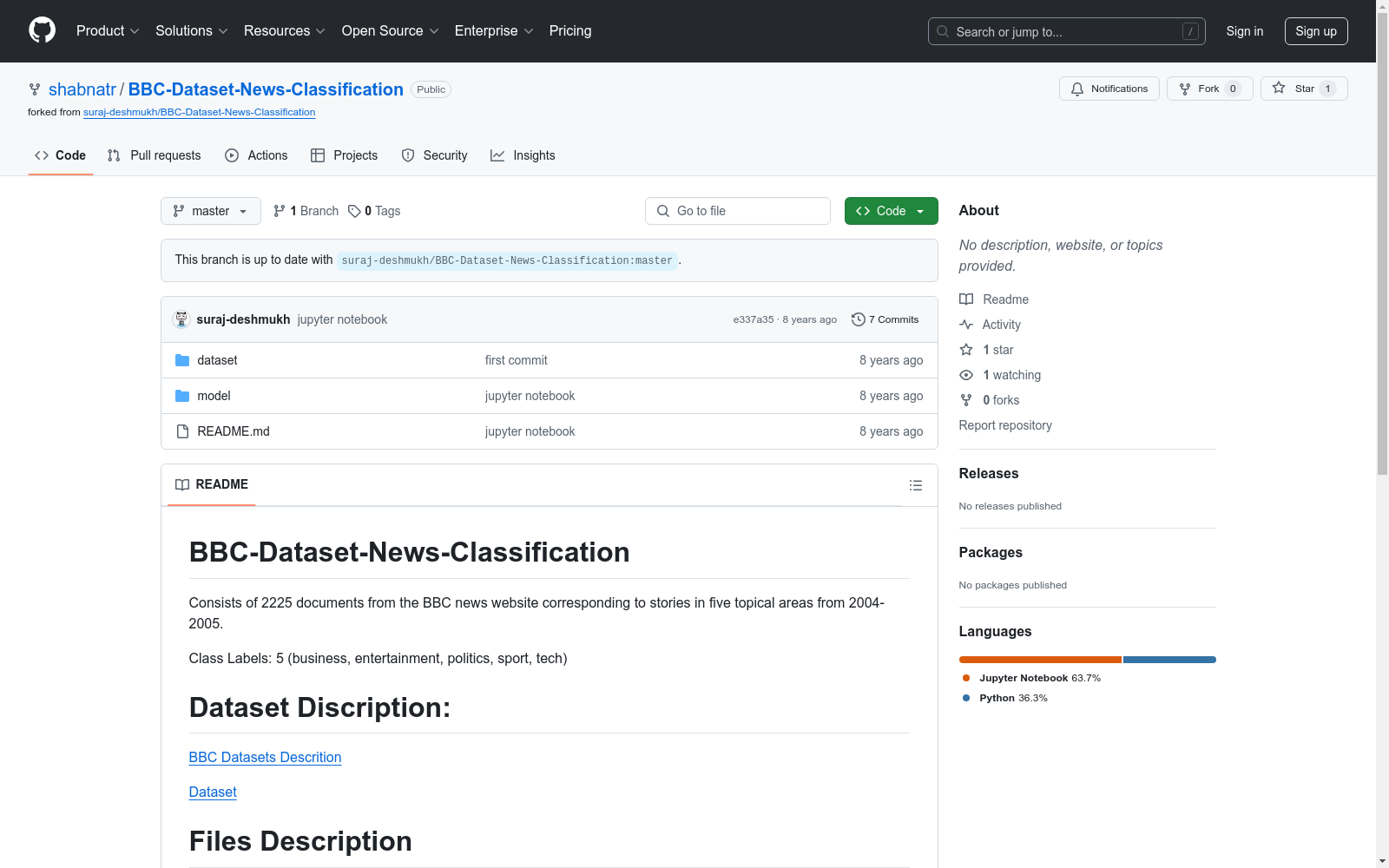Expand the Solutions menu
This screenshot has height=868, width=1389.
(x=192, y=31)
